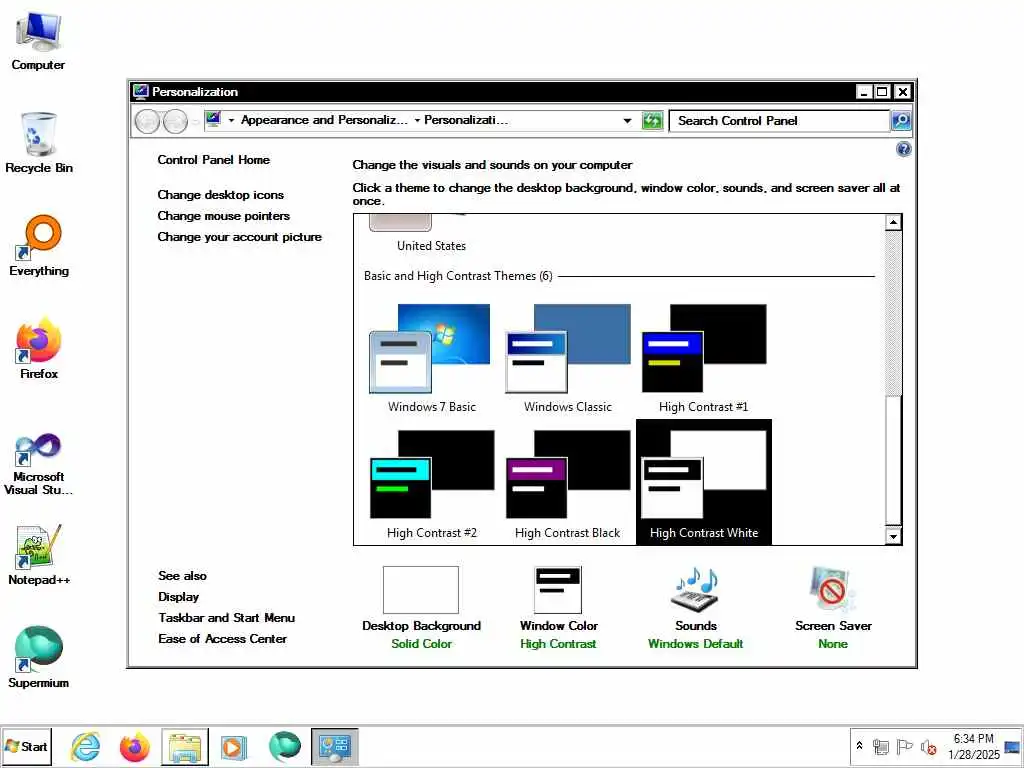Open Change mouse pointers
This screenshot has width=1024, height=768.
point(223,216)
